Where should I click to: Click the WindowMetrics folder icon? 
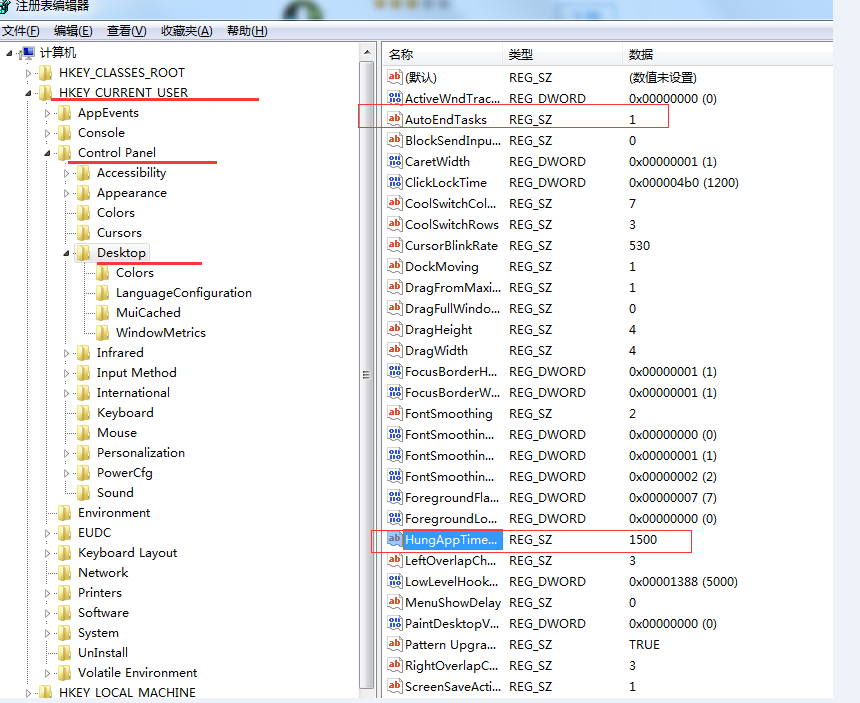click(x=103, y=333)
